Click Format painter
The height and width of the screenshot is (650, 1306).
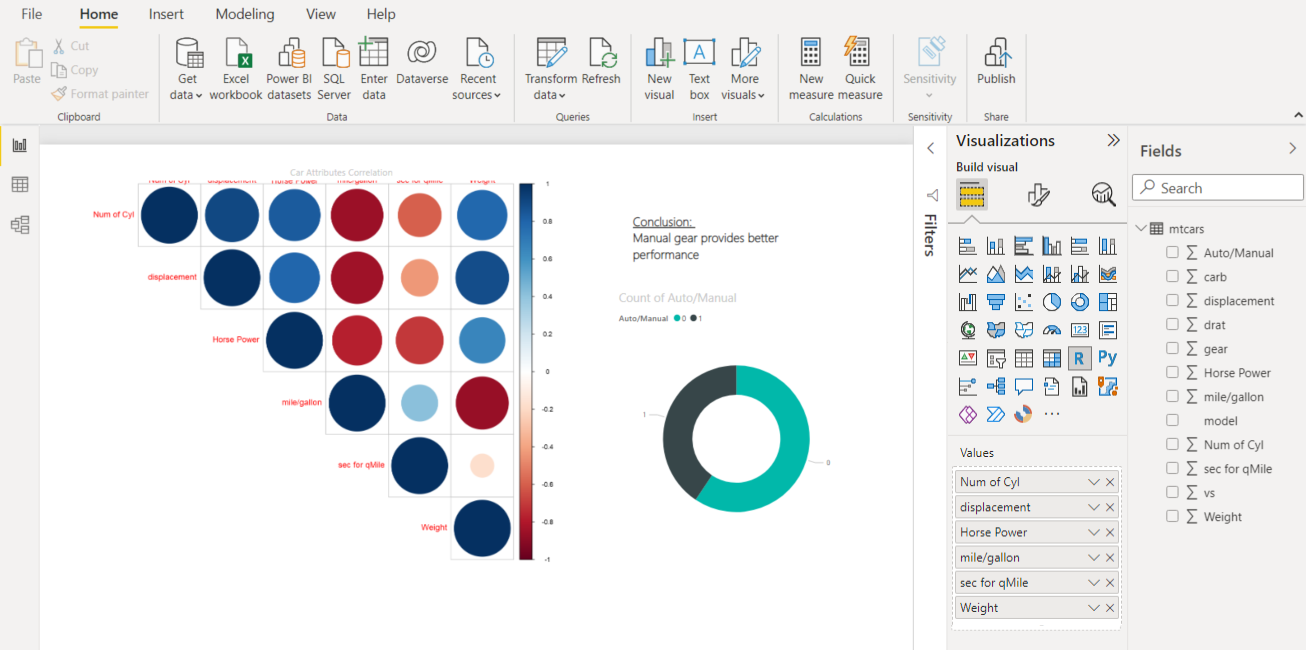pos(100,94)
